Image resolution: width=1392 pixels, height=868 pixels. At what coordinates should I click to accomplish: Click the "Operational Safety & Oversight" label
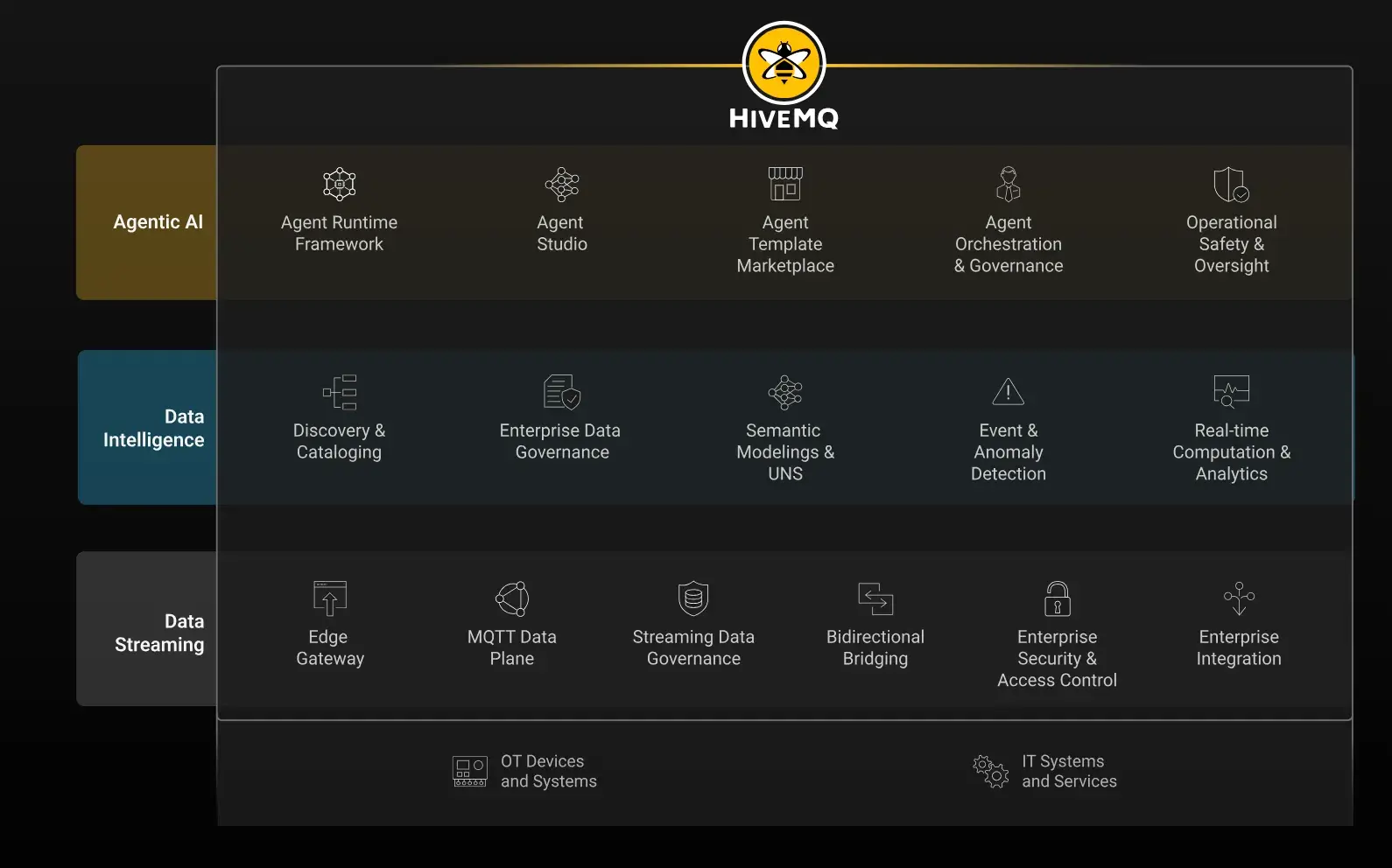tap(1232, 244)
